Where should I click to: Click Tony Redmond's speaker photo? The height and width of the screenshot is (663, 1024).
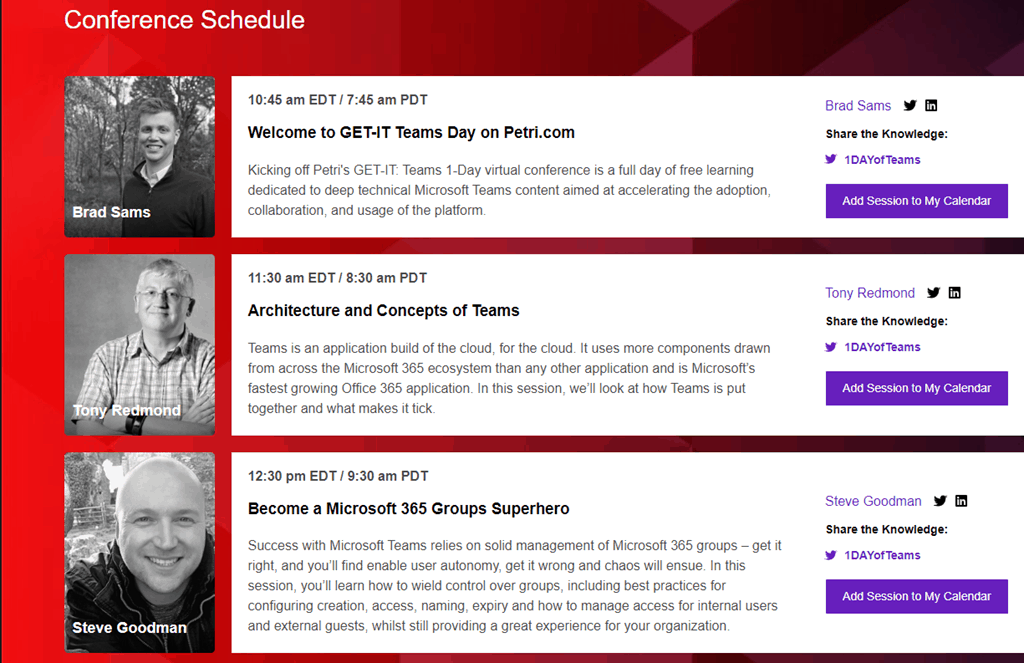click(x=140, y=344)
